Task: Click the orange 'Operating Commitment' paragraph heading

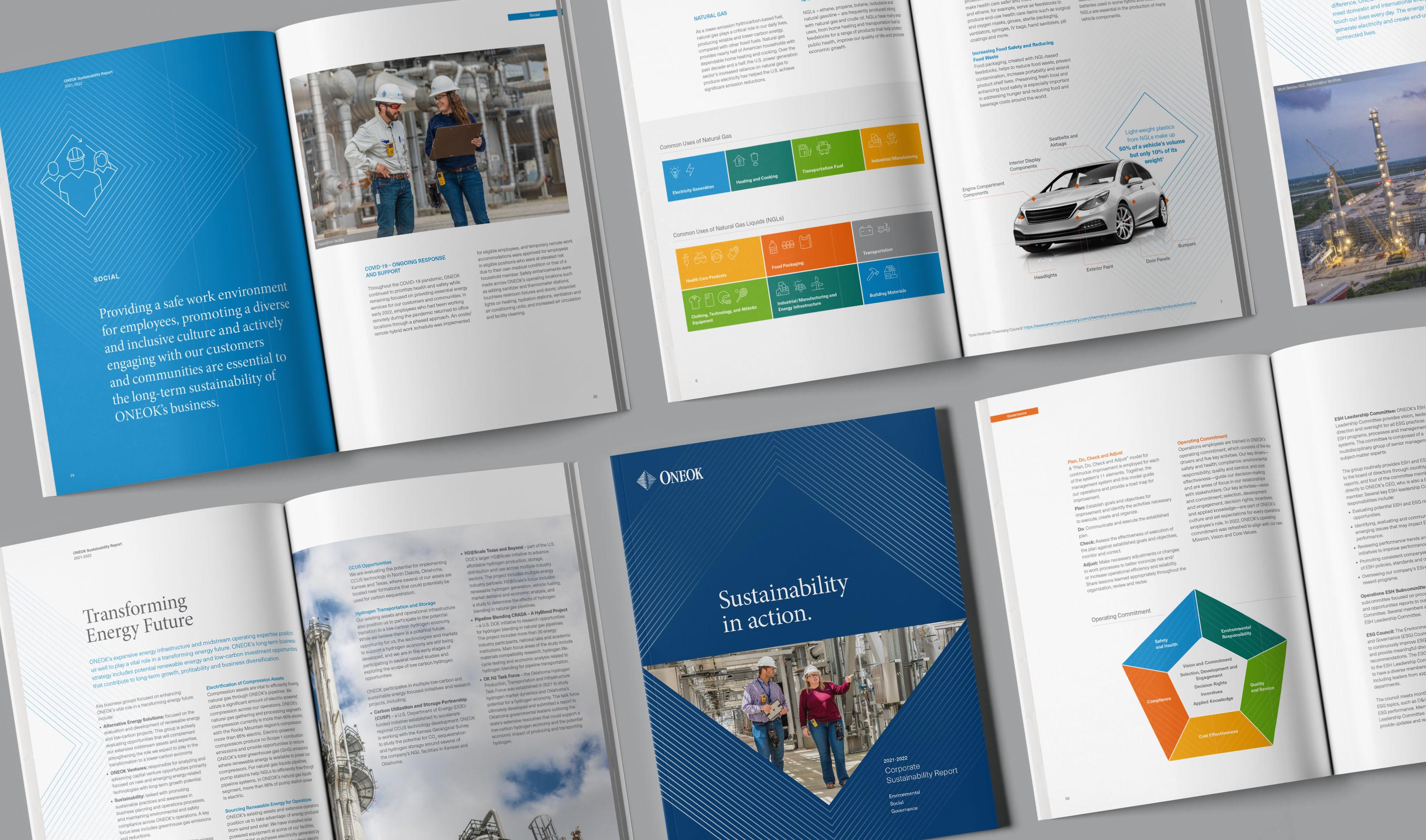Action: click(x=1202, y=440)
